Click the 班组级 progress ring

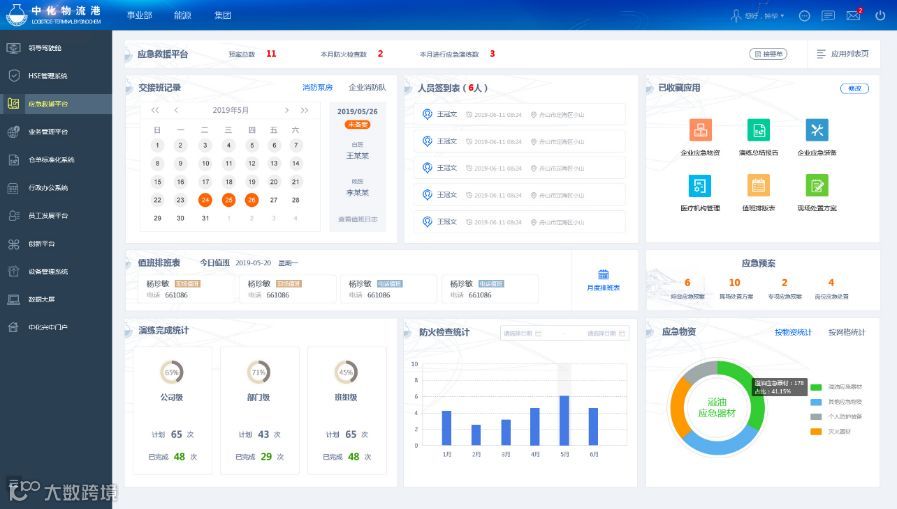[346, 372]
